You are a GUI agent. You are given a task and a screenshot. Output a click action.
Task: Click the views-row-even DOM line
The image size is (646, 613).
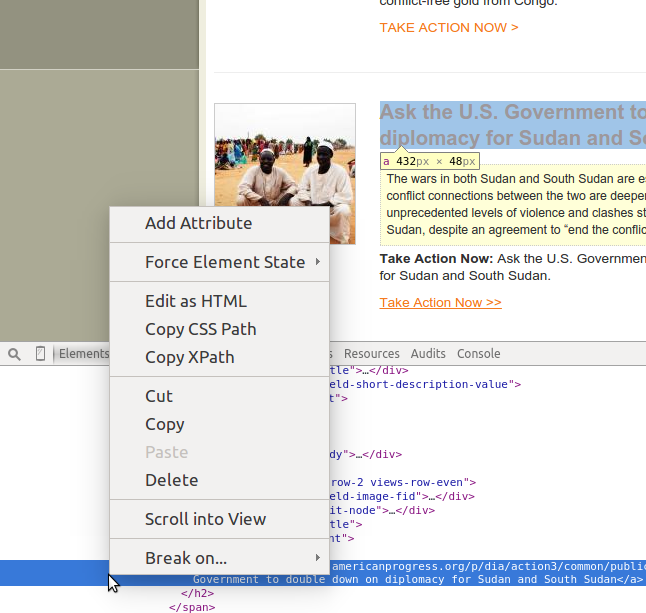pyautogui.click(x=403, y=482)
